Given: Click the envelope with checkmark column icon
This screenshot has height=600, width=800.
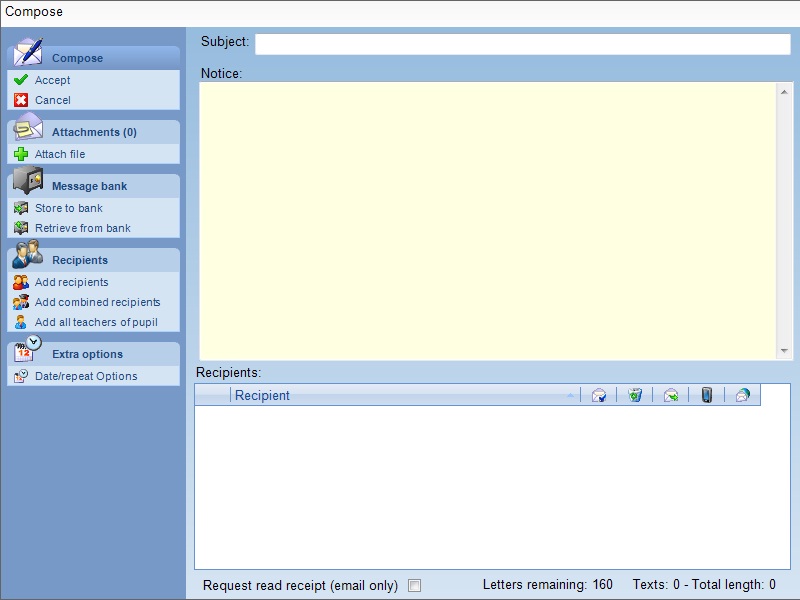Looking at the screenshot, I should (598, 395).
